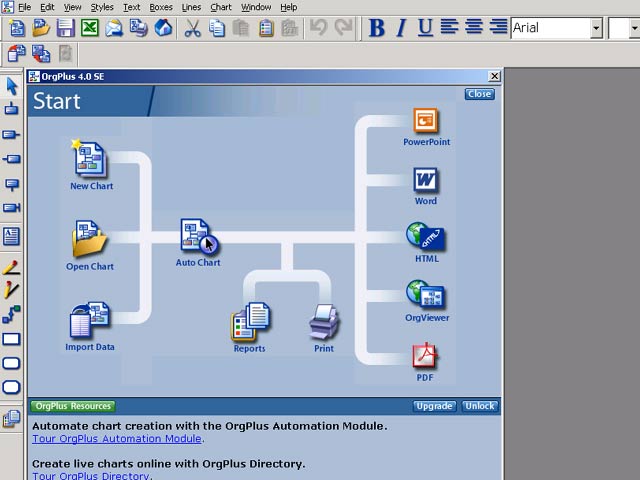Open the View menu
The height and width of the screenshot is (480, 640).
[72, 7]
